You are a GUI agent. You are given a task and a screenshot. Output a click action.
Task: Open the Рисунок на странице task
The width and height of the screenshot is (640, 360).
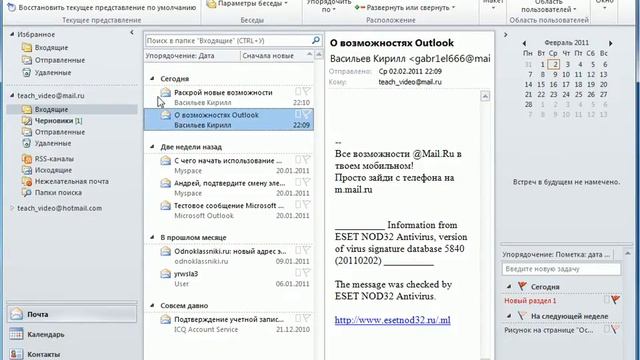pos(549,330)
